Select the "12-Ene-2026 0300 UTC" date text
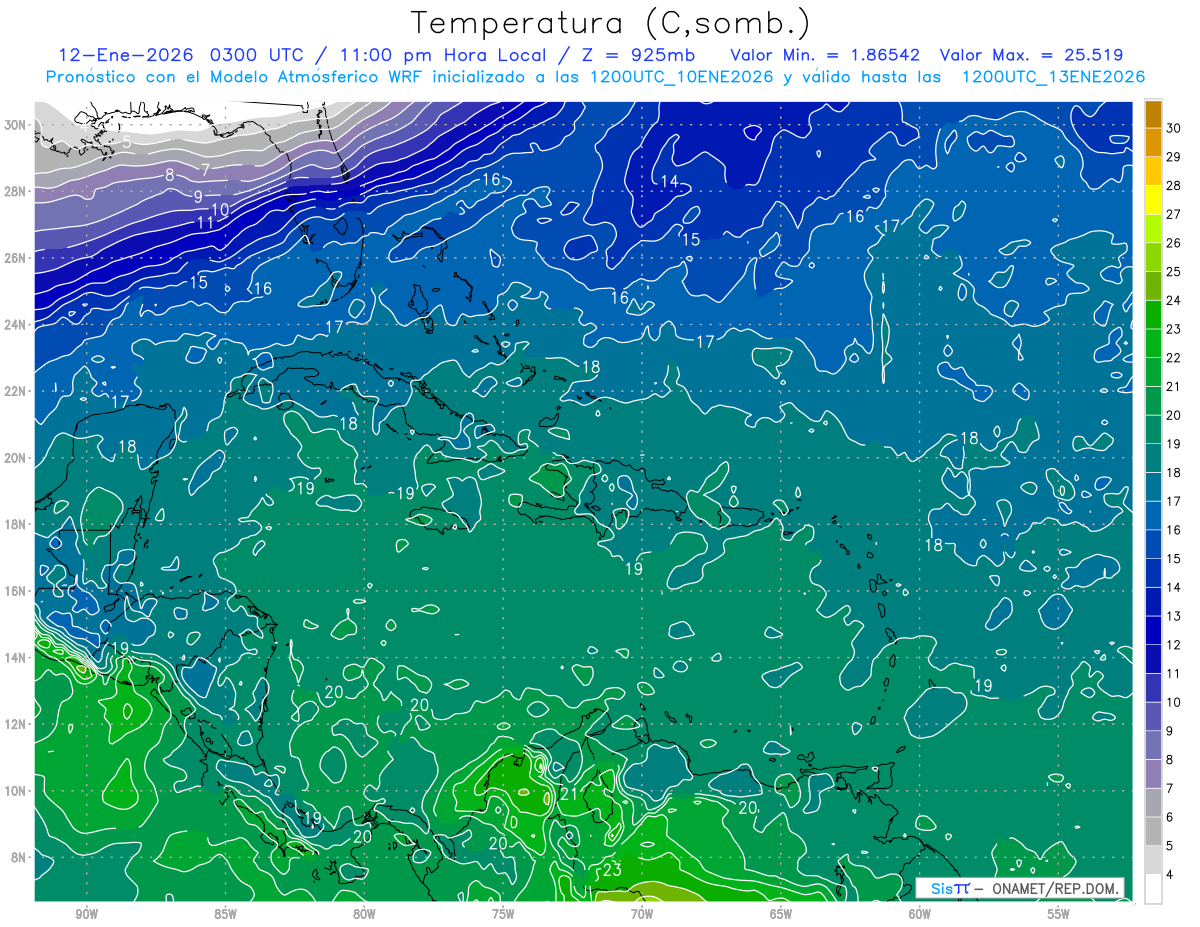 coord(179,55)
